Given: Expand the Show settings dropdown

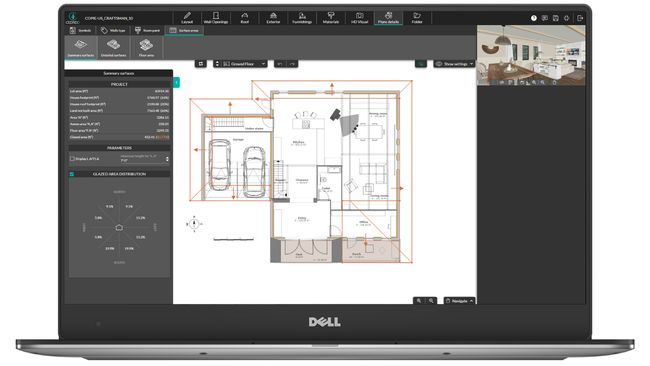Looking at the screenshot, I should coord(454,64).
